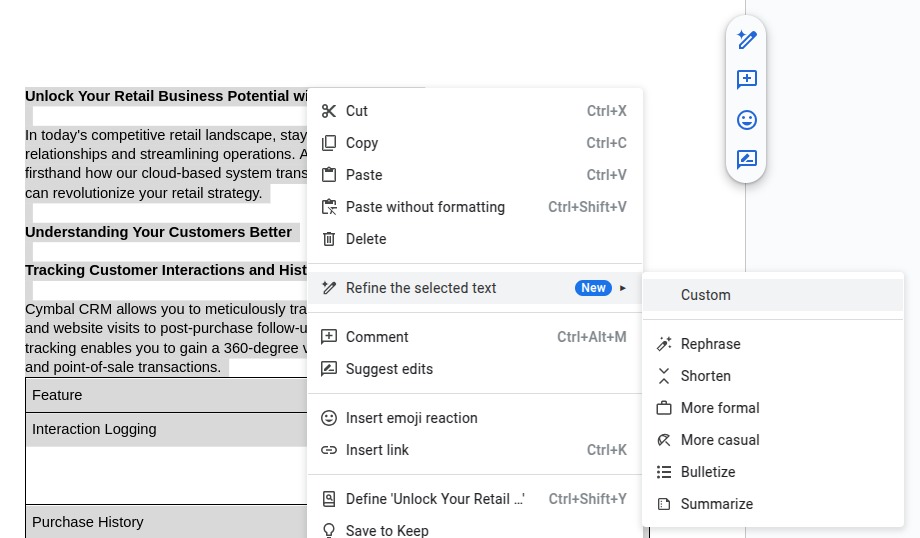Choose Shorten from the refine submenu
920x538 pixels.
[706, 376]
